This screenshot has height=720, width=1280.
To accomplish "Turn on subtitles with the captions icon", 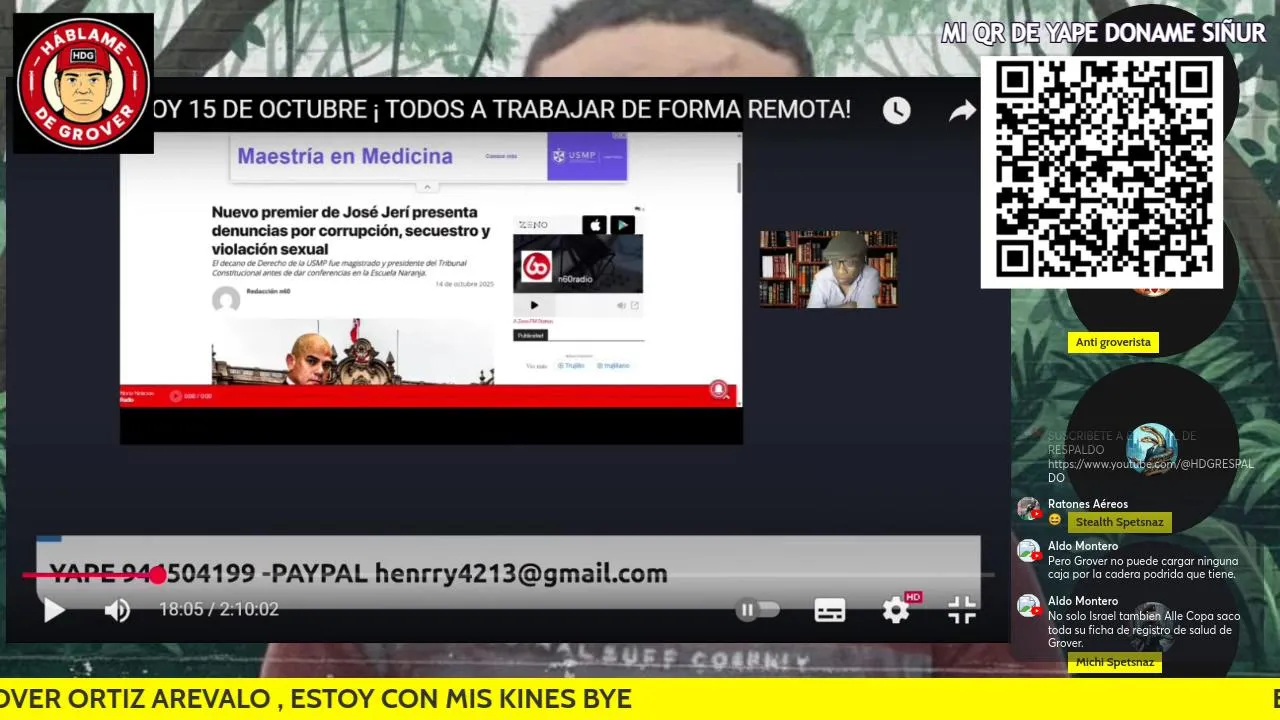I will pos(829,610).
